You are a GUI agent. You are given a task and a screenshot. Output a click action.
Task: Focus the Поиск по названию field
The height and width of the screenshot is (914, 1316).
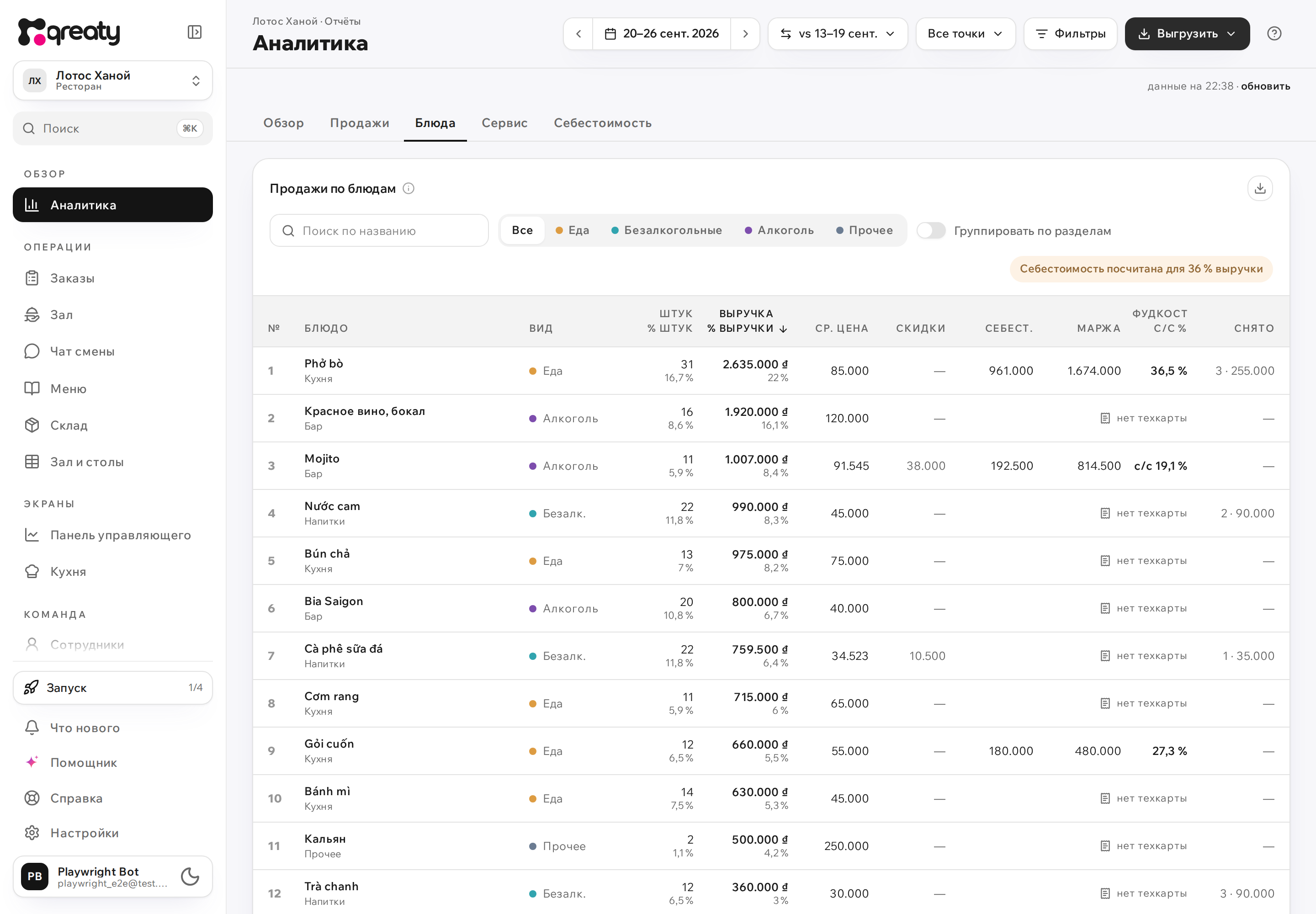tap(379, 231)
